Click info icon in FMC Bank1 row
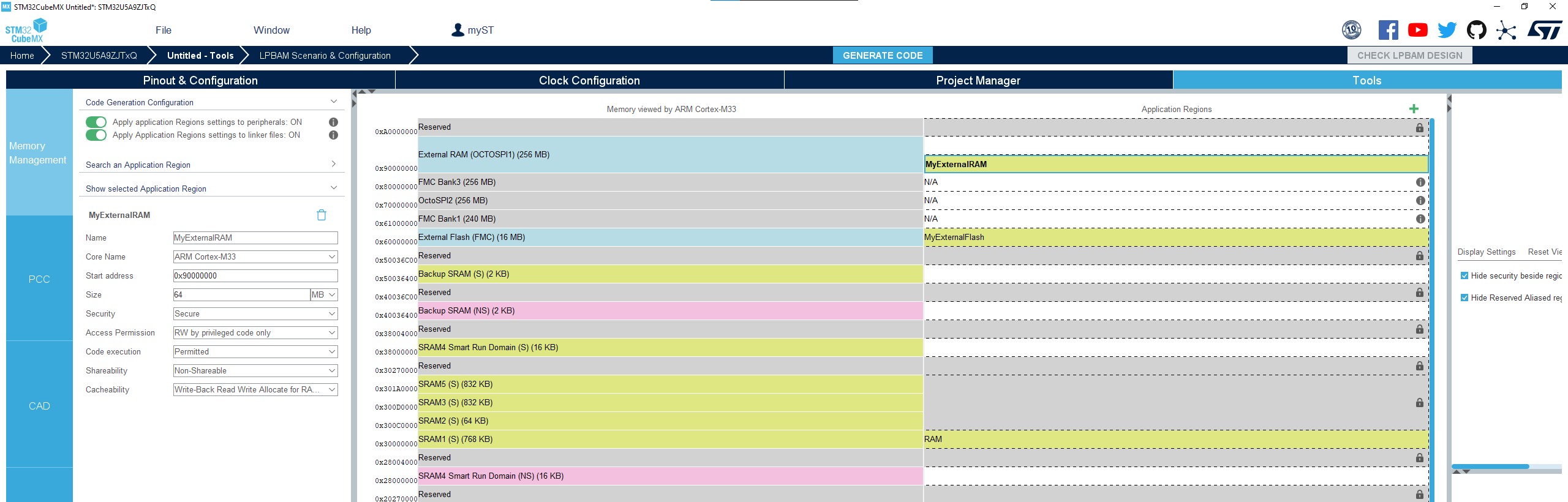The width and height of the screenshot is (1568, 502). (x=1420, y=219)
